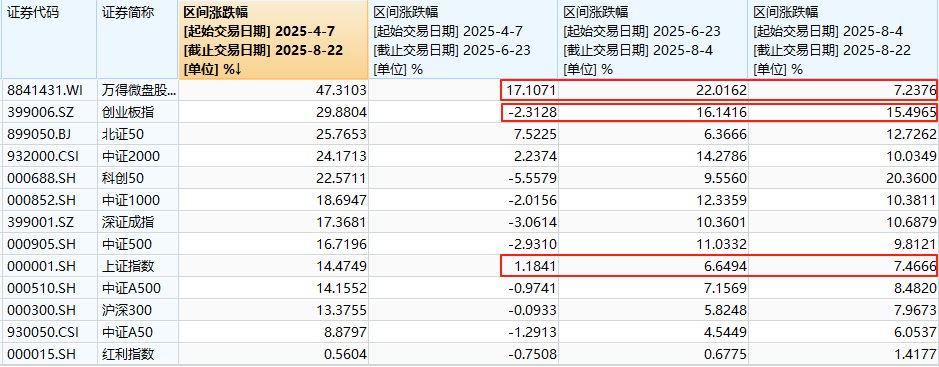Select the 万得微盘股 name cell
The height and width of the screenshot is (367, 939).
click(x=138, y=90)
